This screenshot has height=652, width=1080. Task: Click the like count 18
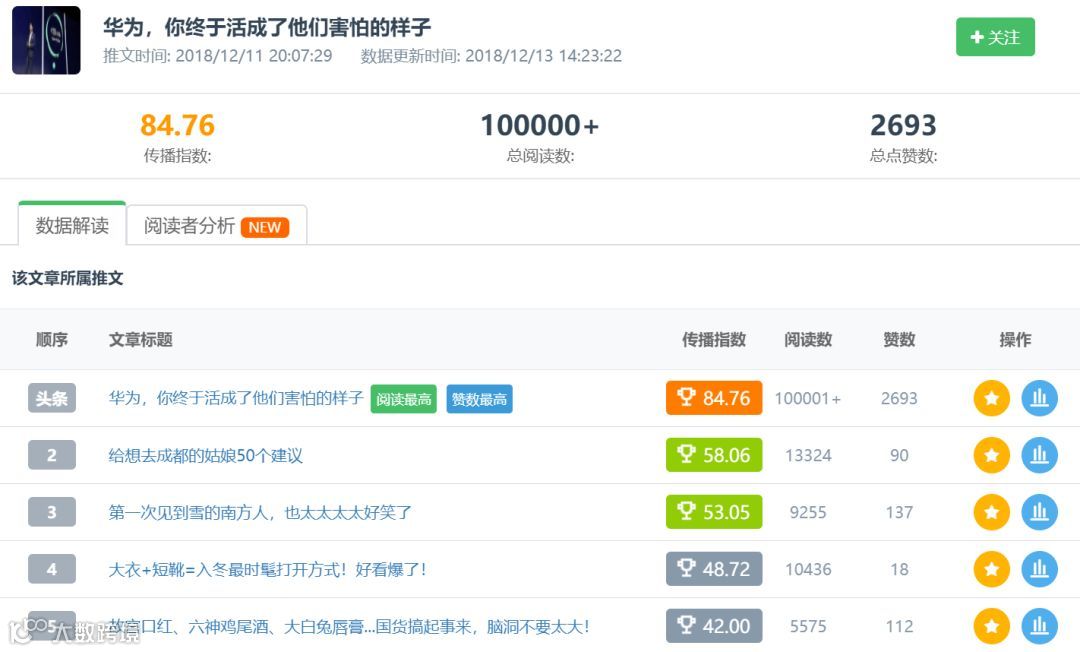[899, 569]
